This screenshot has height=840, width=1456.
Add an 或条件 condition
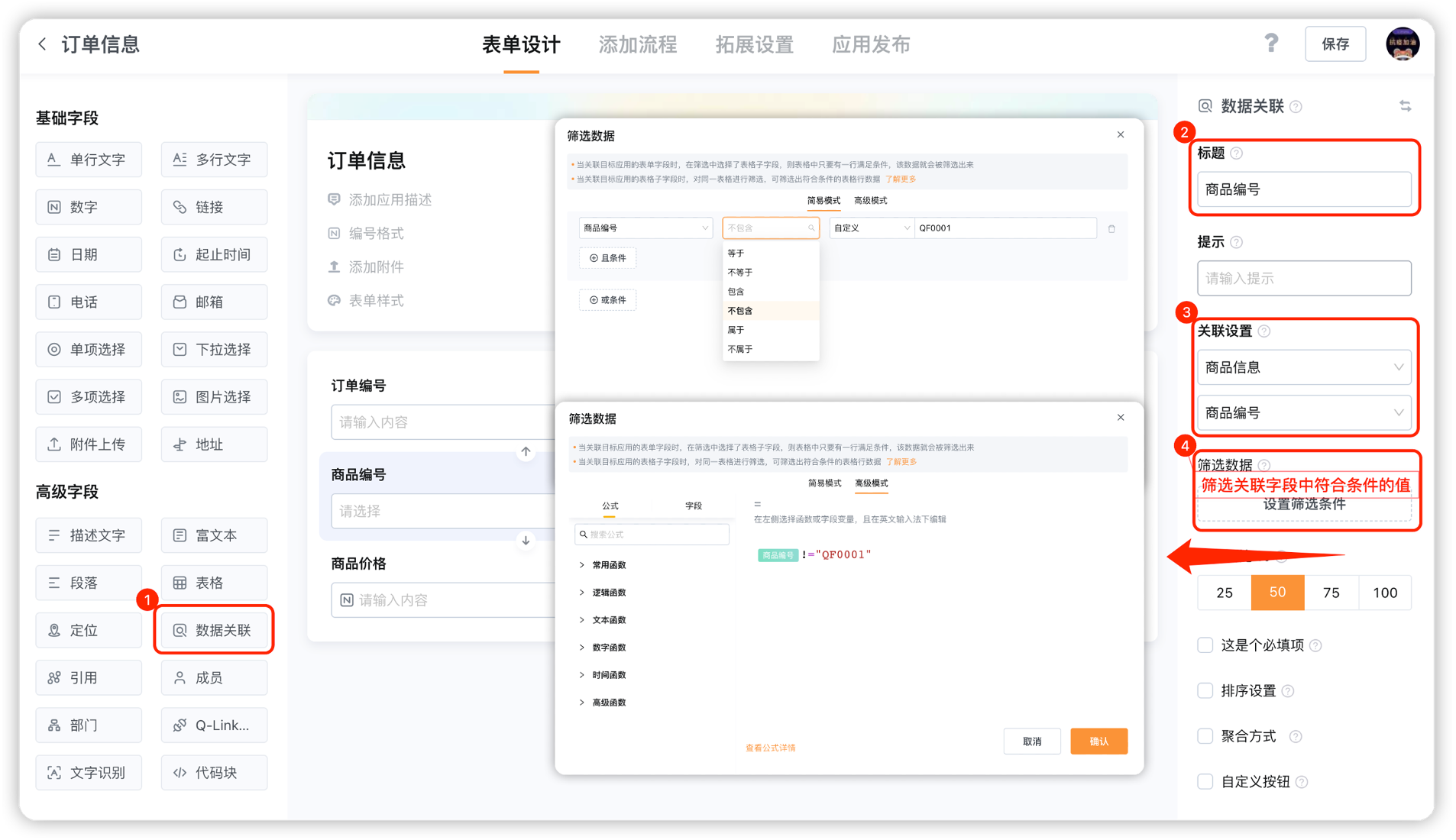tap(608, 300)
